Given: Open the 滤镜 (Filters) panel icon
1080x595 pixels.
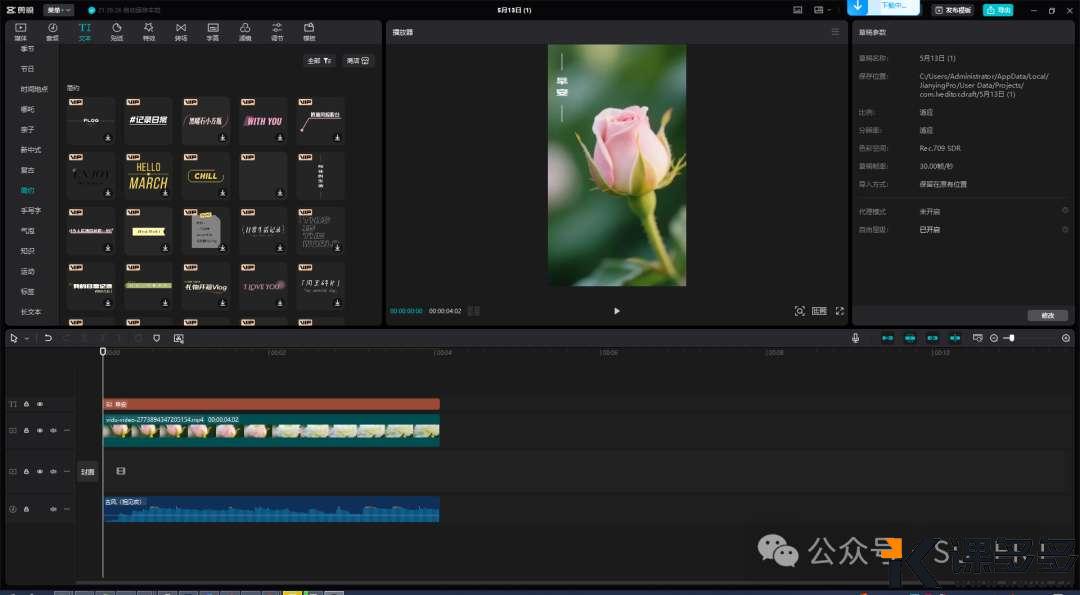Looking at the screenshot, I should pyautogui.click(x=244, y=31).
